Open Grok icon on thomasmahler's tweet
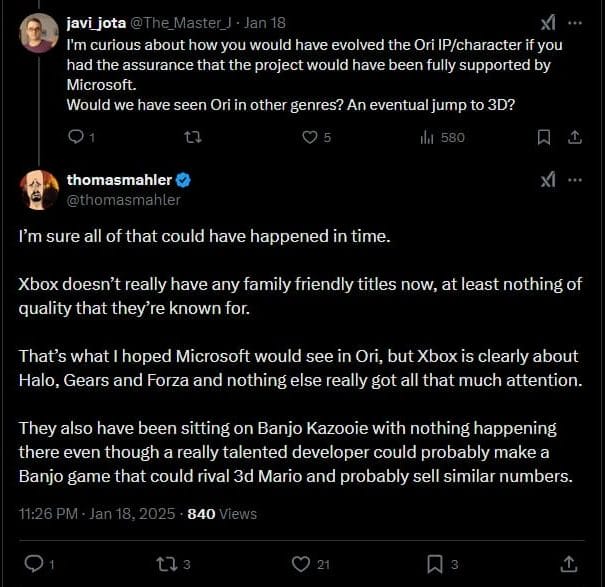 click(548, 180)
